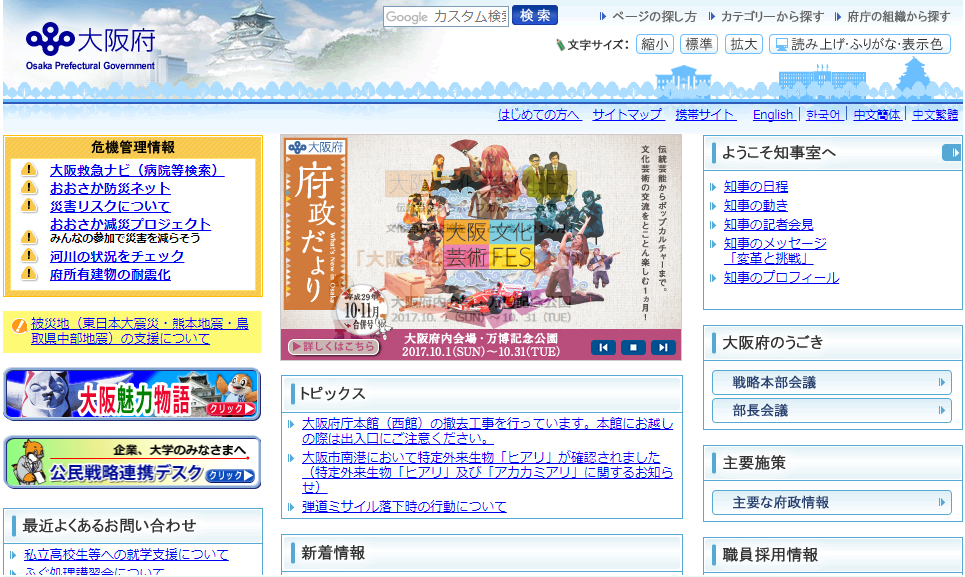Open the 公民戦略連携デスク banner
The height and width of the screenshot is (577, 965).
[132, 463]
